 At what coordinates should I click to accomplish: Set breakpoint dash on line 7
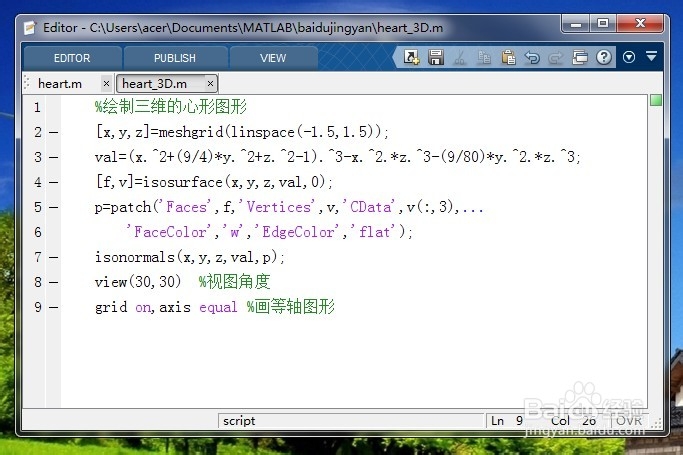click(x=54, y=257)
